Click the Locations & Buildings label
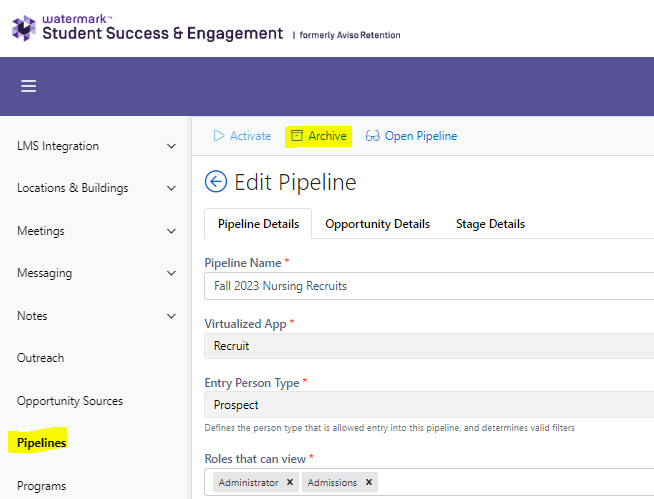The image size is (654, 499). click(x=73, y=188)
